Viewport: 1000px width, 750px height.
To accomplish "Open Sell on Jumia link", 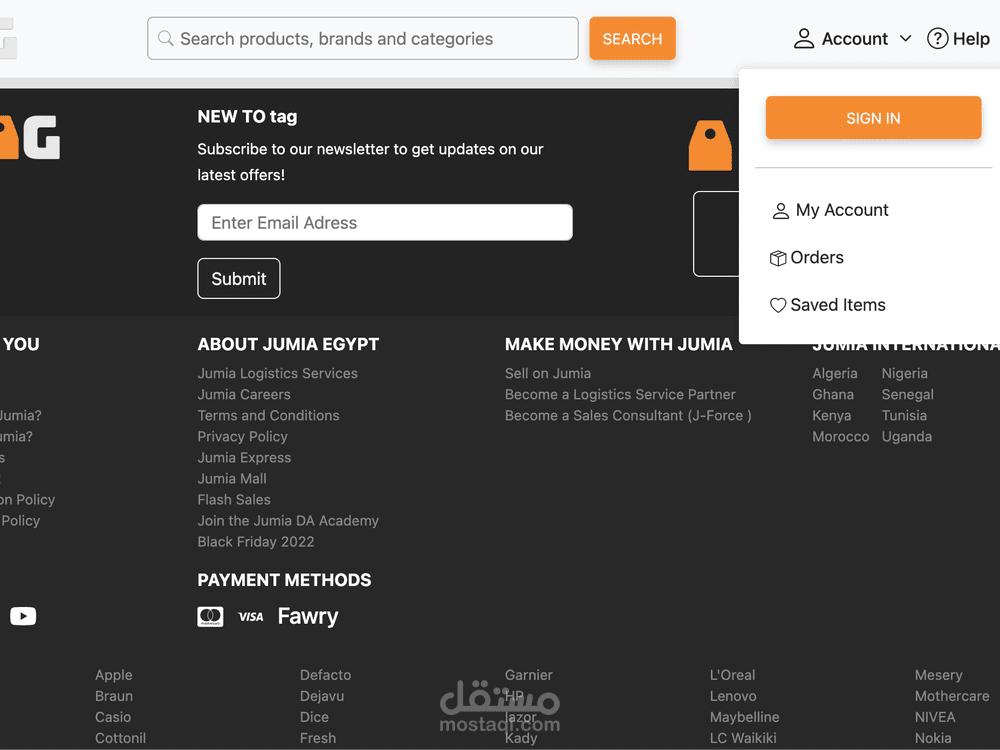I will tap(548, 373).
